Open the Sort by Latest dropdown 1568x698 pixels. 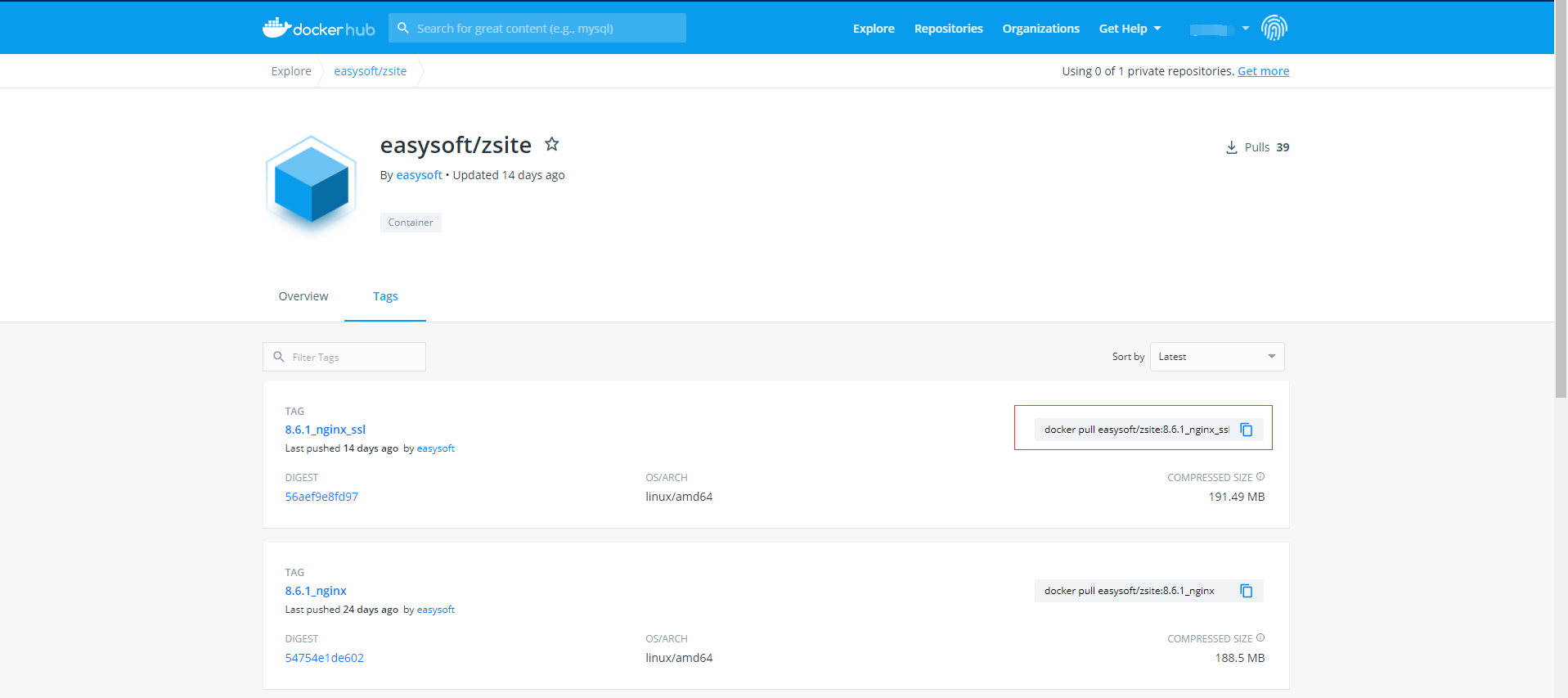(1217, 357)
